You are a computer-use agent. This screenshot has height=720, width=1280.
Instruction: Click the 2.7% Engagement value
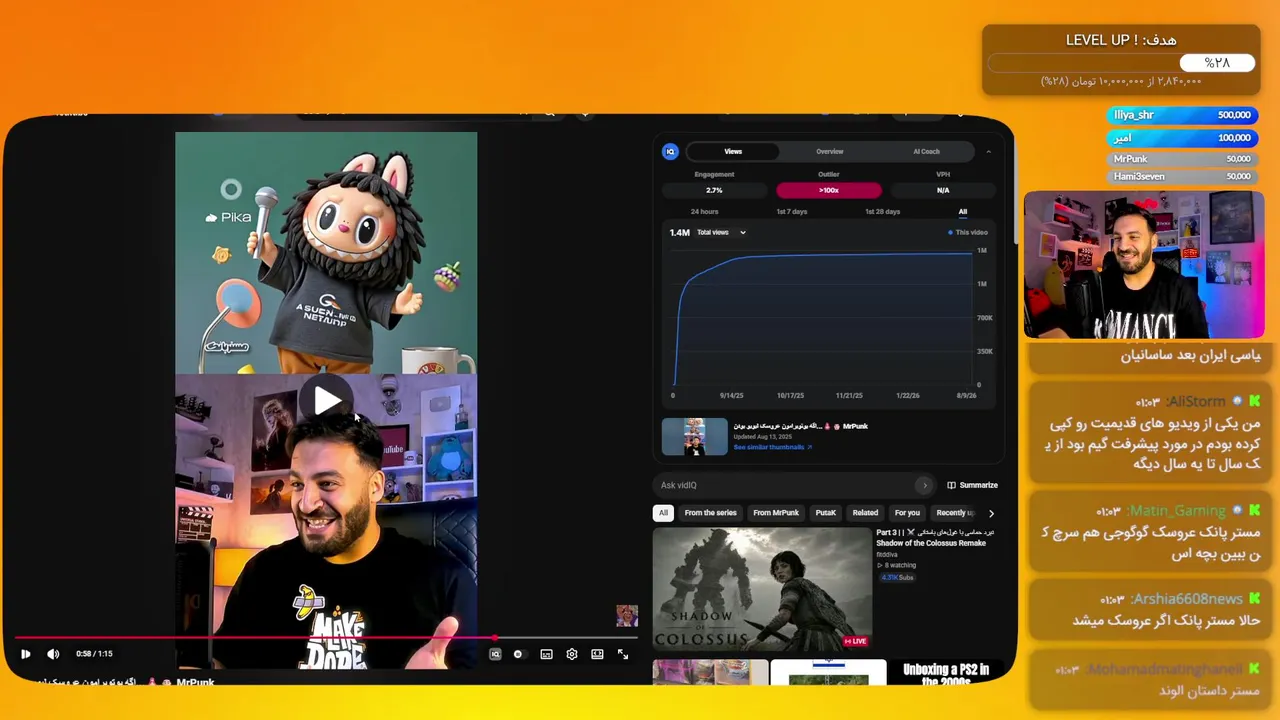[714, 190]
